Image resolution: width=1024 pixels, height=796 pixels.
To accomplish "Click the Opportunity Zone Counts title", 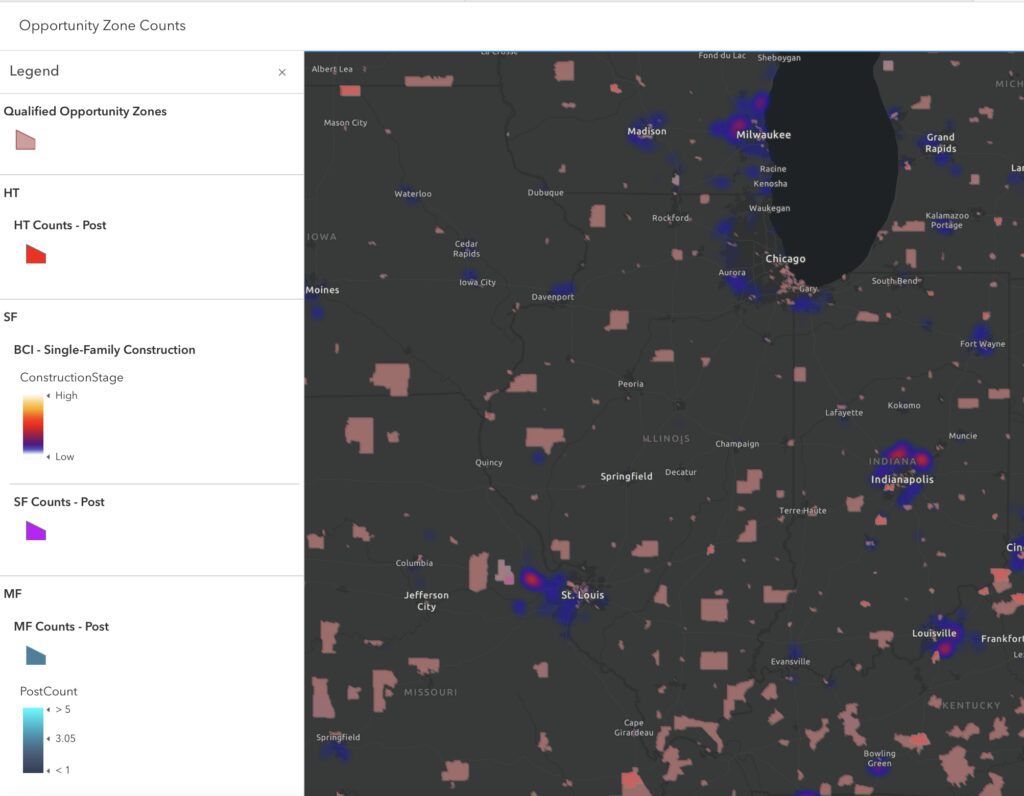I will [x=103, y=25].
